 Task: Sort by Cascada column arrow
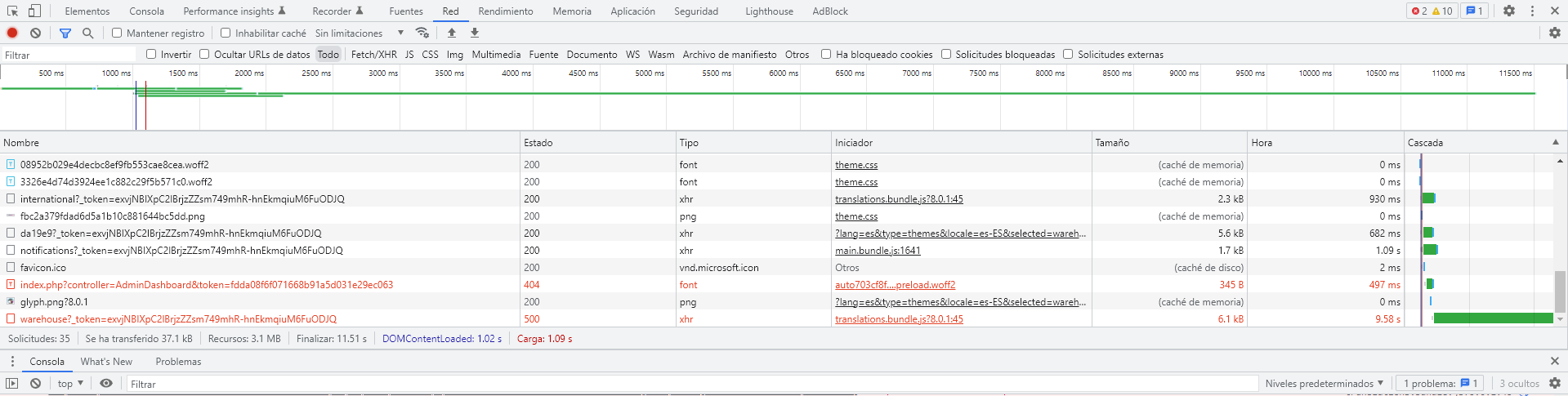coord(1556,142)
